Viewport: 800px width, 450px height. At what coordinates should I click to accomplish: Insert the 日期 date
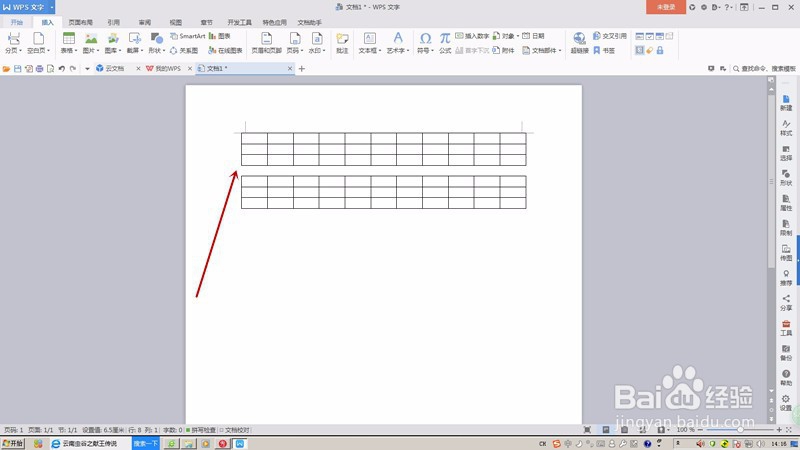point(534,36)
